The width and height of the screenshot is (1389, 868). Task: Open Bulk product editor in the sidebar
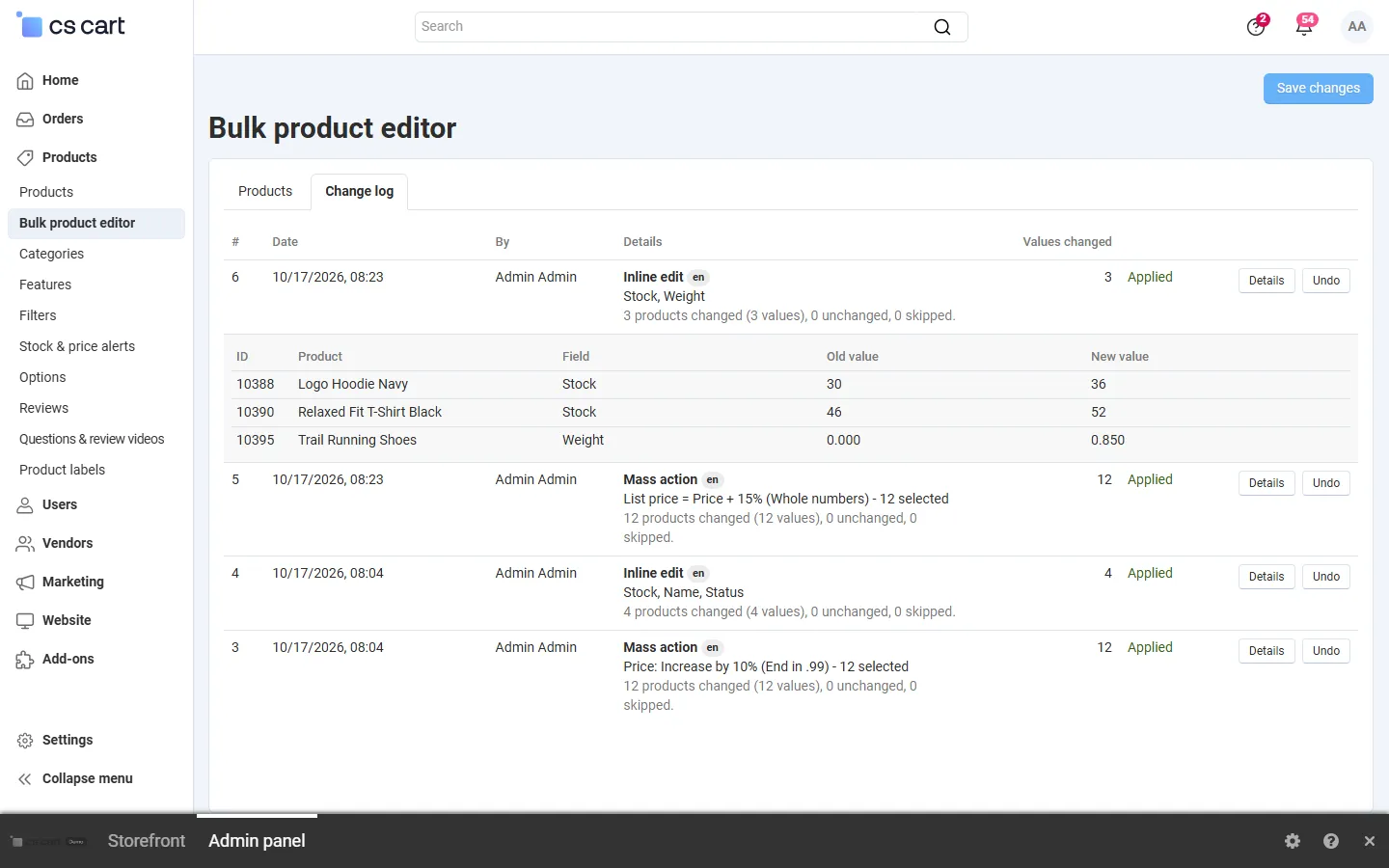(96, 223)
